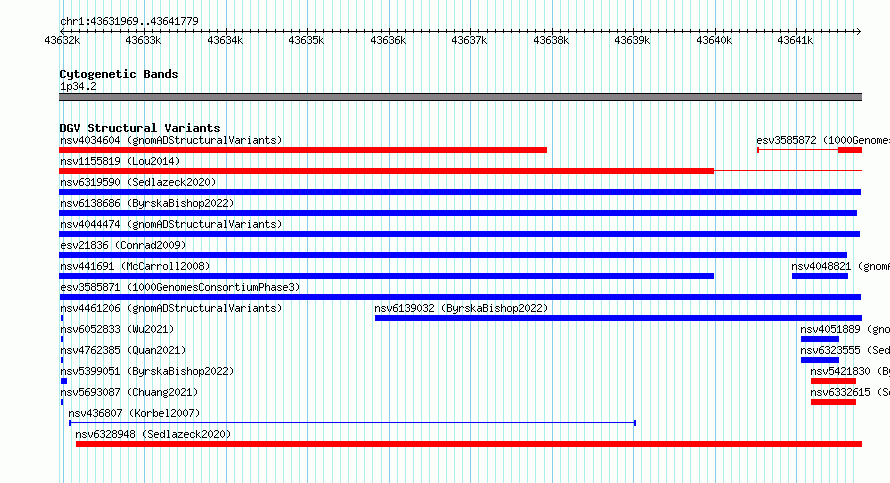Click the red bar under nsv5421830
This screenshot has width=890, height=483.
(833, 381)
